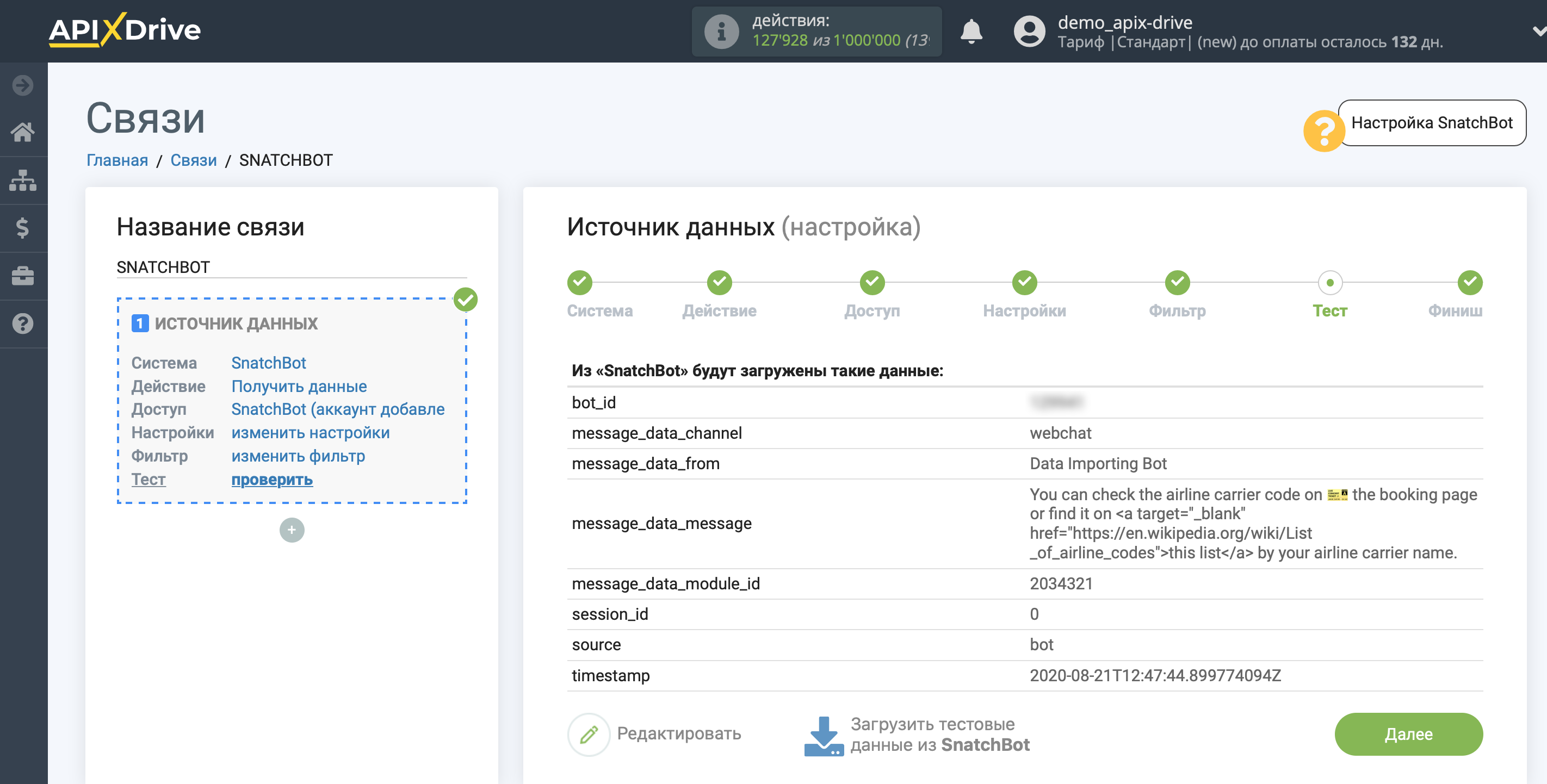Go to Система step

(580, 283)
